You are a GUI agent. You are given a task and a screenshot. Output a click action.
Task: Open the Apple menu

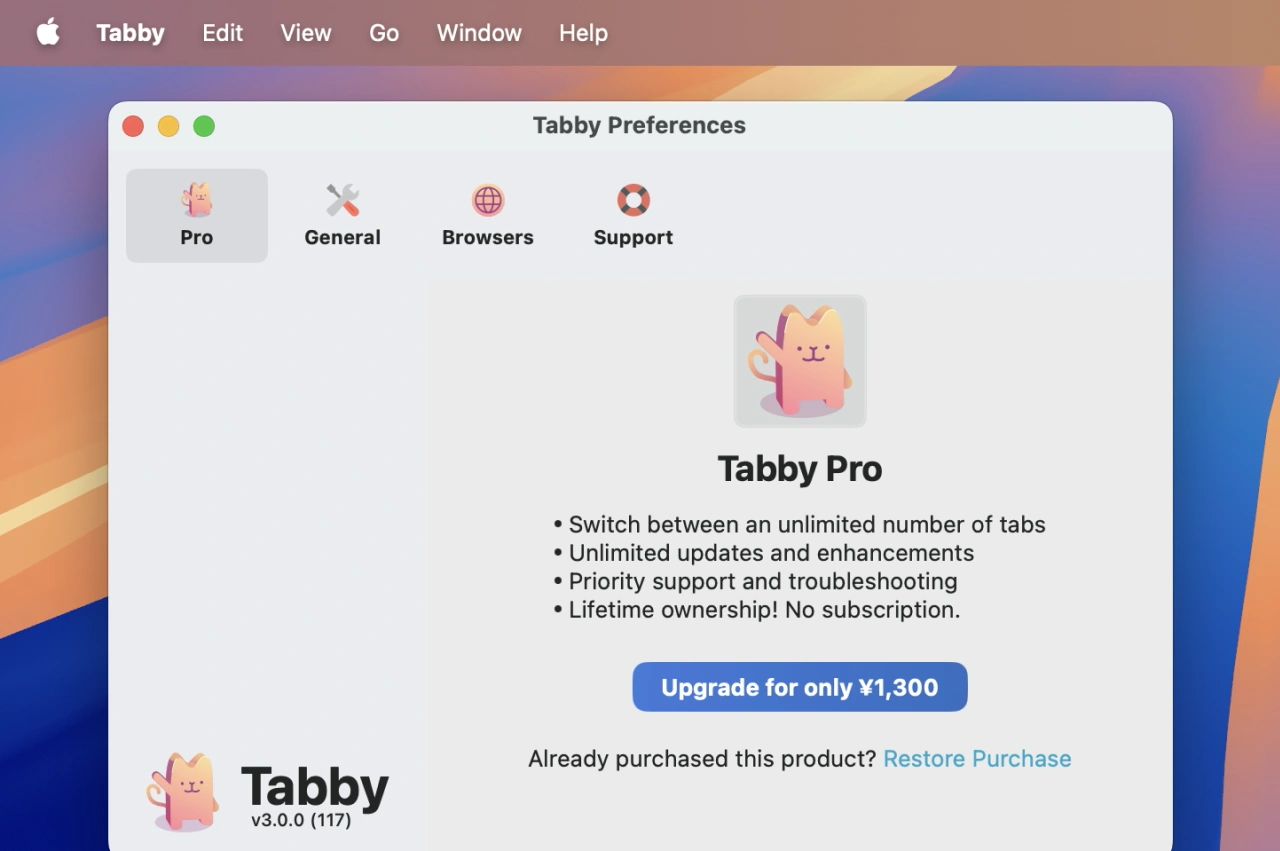coord(48,33)
